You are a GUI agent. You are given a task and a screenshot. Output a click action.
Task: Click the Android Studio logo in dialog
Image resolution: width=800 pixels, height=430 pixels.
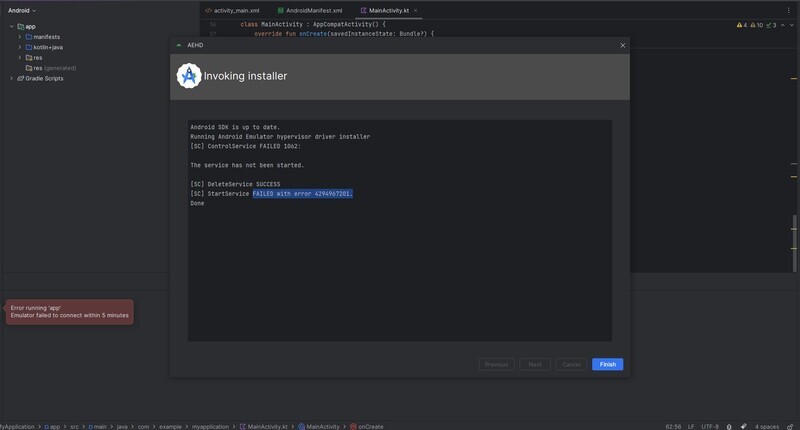(189, 76)
